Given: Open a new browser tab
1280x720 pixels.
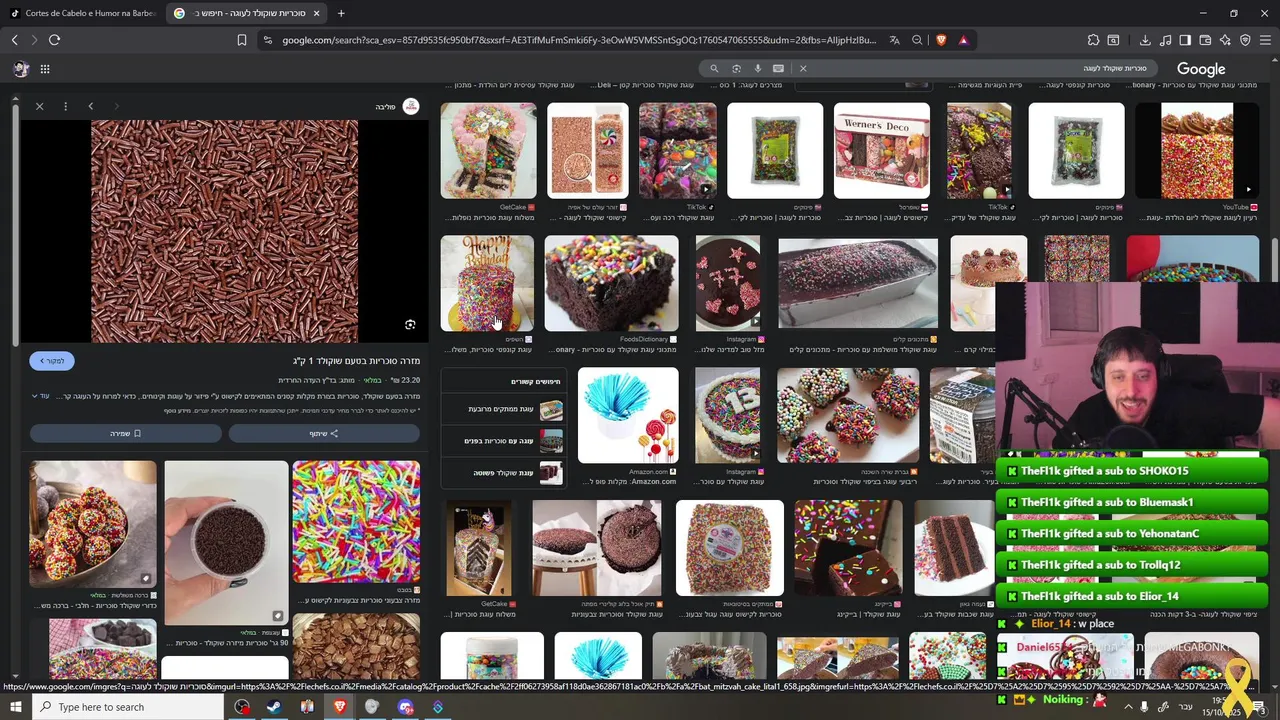Looking at the screenshot, I should click(341, 13).
